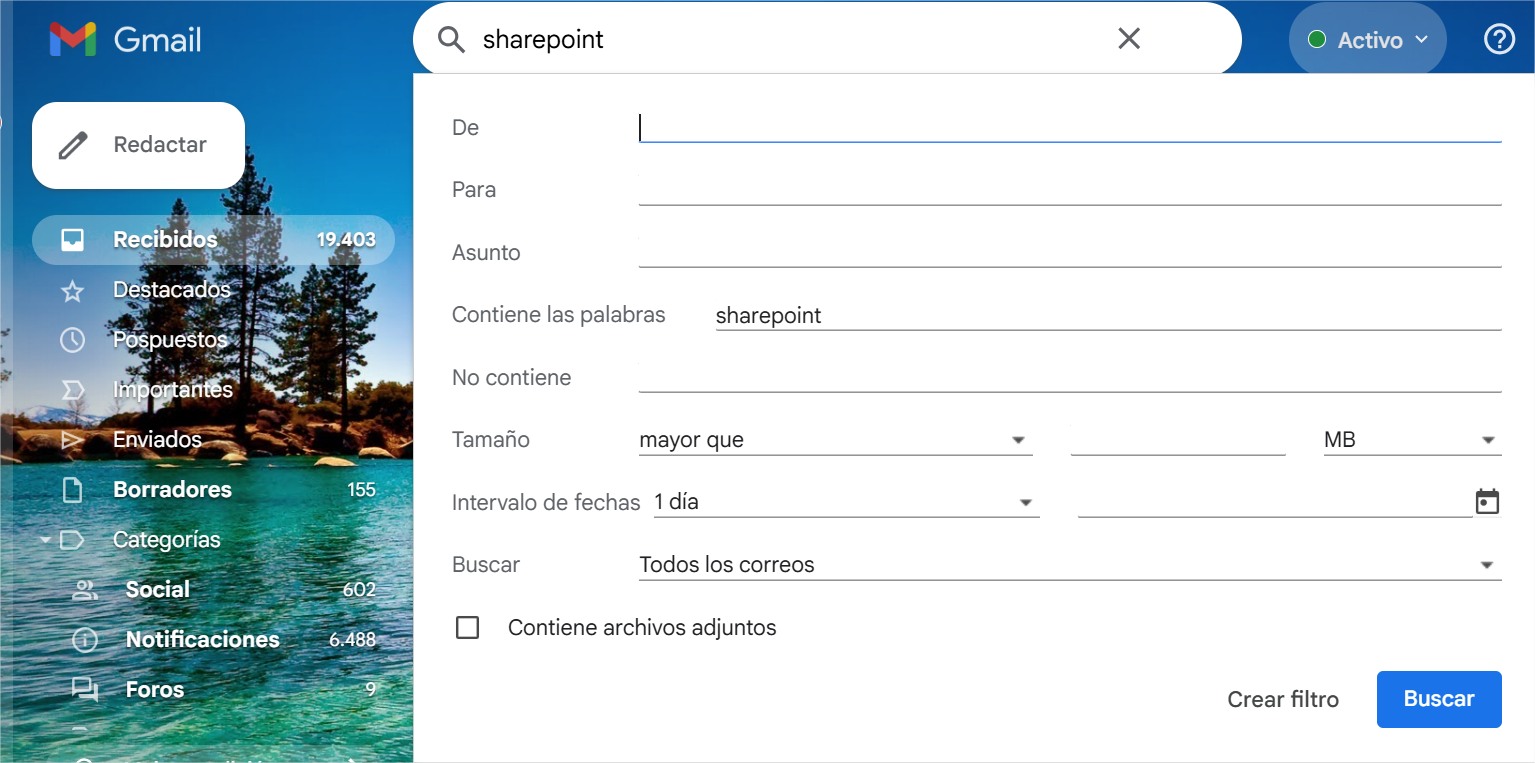This screenshot has width=1535, height=763.
Task: Click the size value input field
Action: (1178, 440)
